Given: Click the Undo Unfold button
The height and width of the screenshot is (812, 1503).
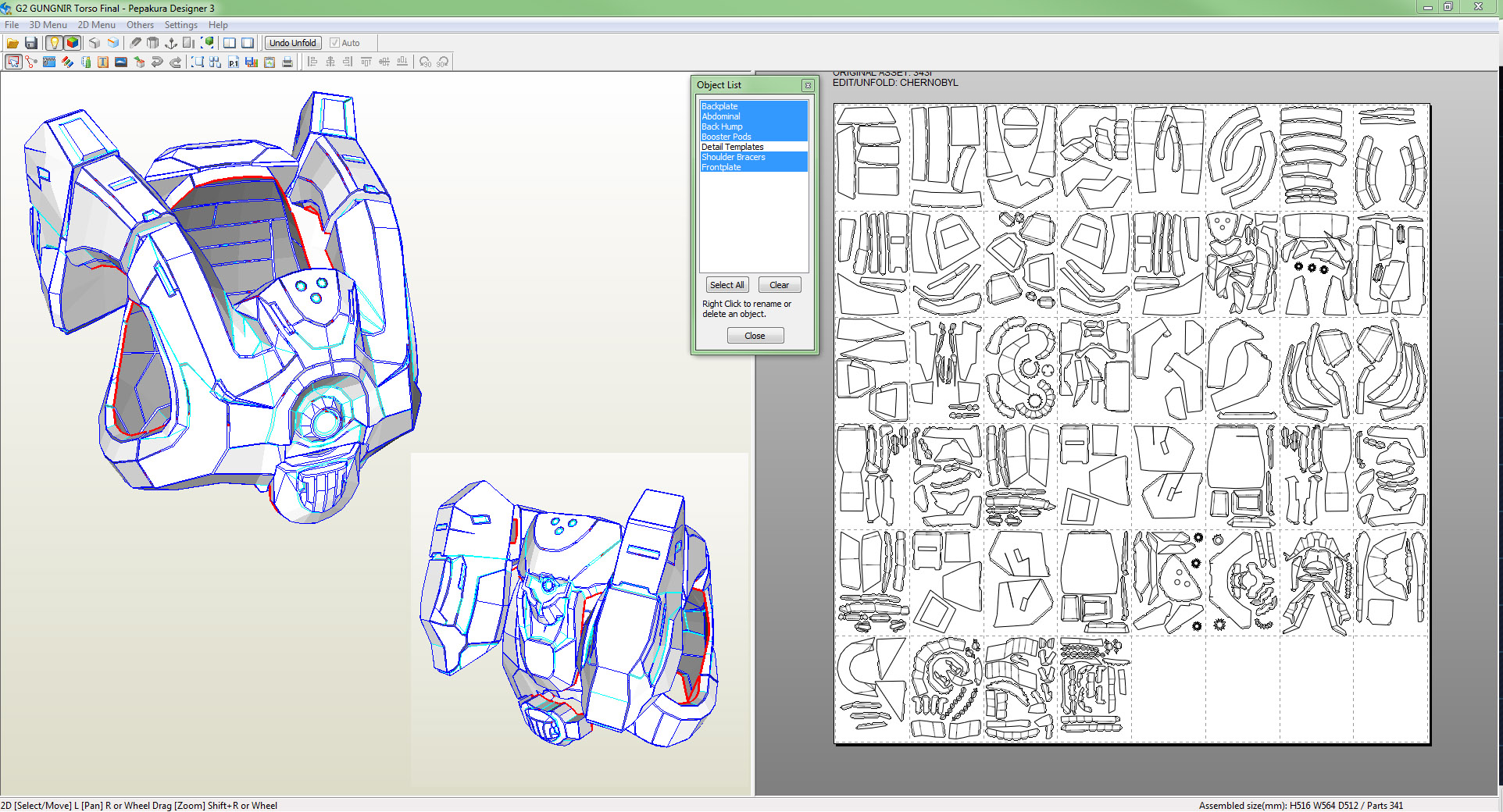Looking at the screenshot, I should 293,43.
